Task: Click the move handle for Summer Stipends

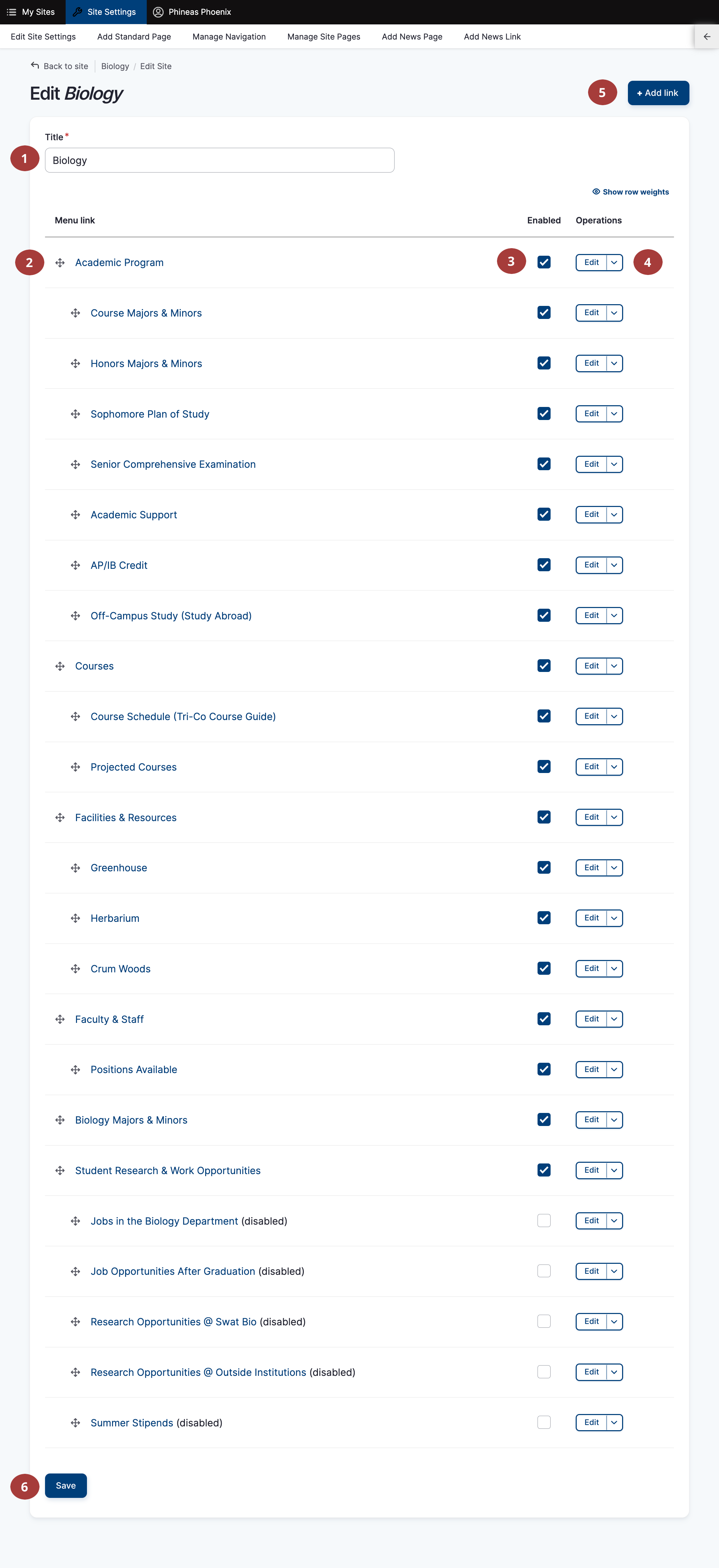Action: [x=76, y=1423]
